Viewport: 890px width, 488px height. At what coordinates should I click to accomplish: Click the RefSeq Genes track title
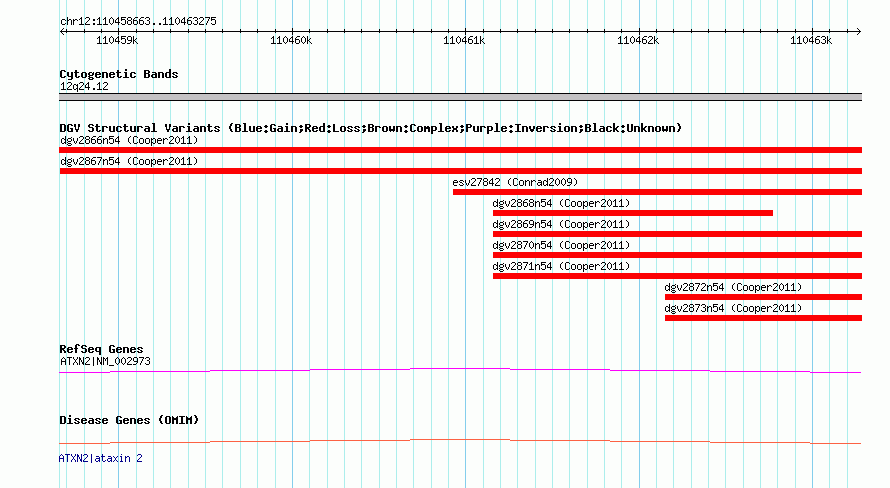[101, 349]
